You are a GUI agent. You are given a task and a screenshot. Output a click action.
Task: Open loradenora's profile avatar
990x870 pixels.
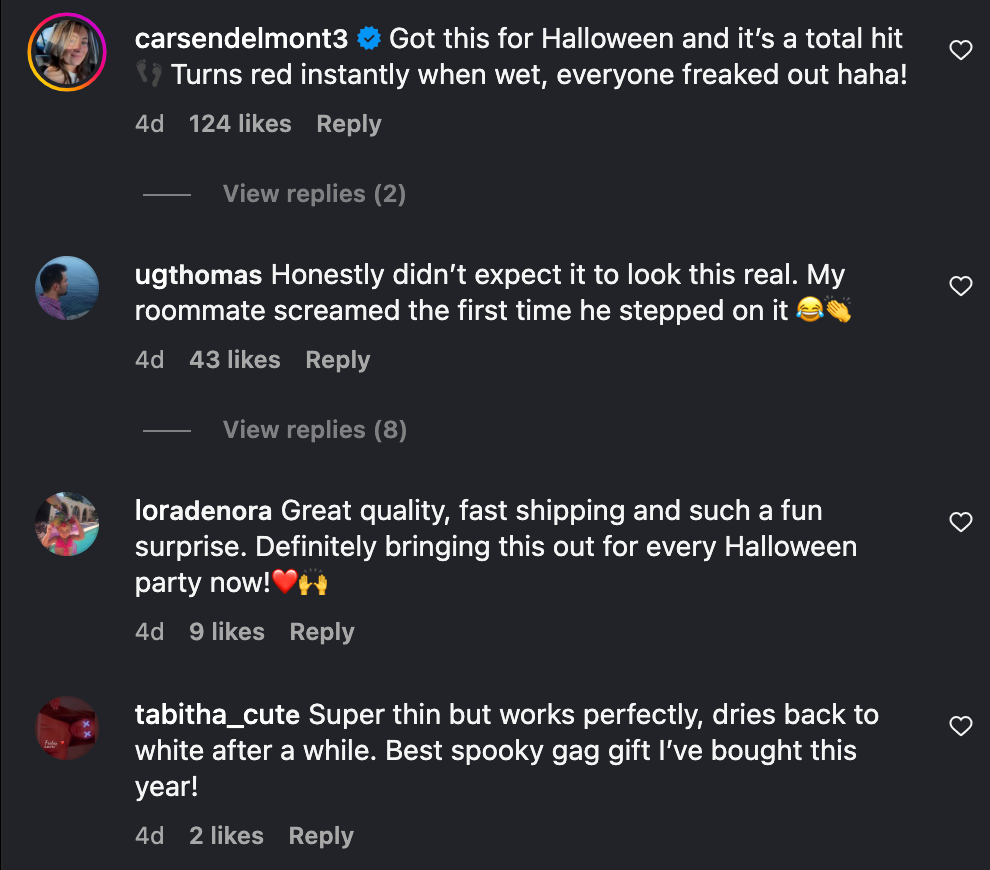(x=67, y=524)
